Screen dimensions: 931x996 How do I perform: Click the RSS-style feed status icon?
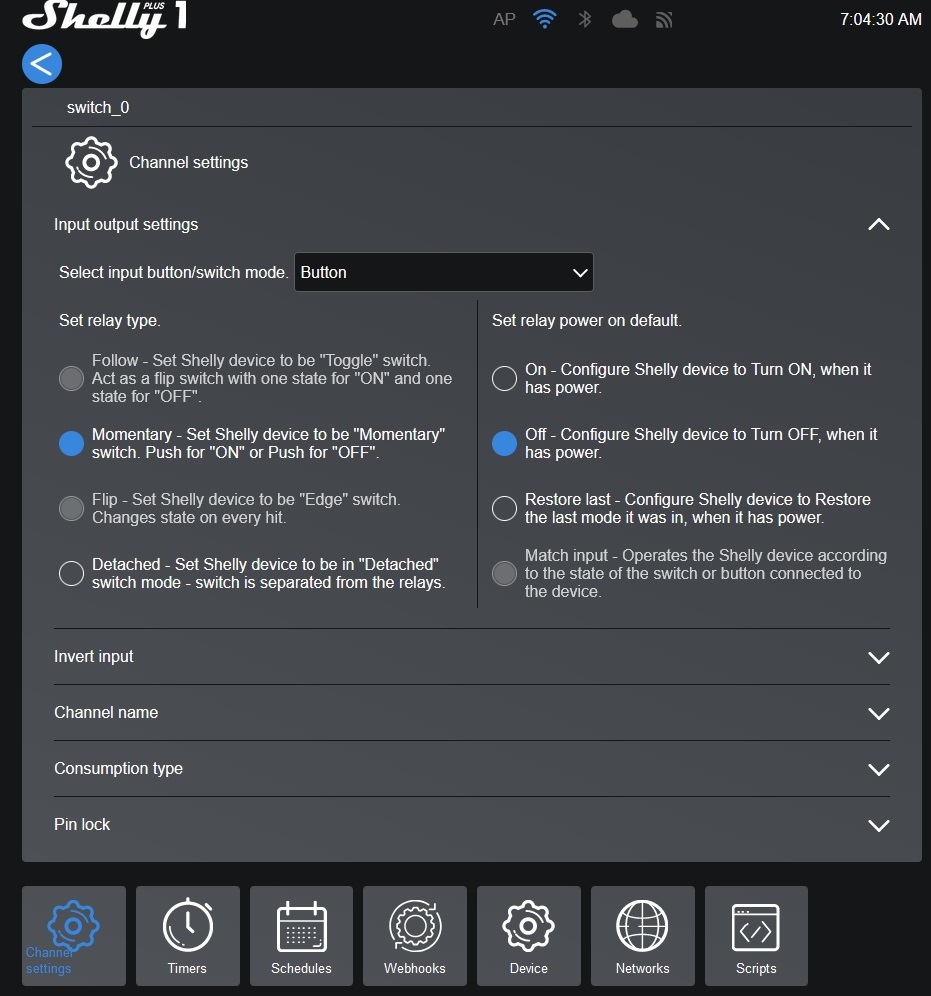[664, 20]
